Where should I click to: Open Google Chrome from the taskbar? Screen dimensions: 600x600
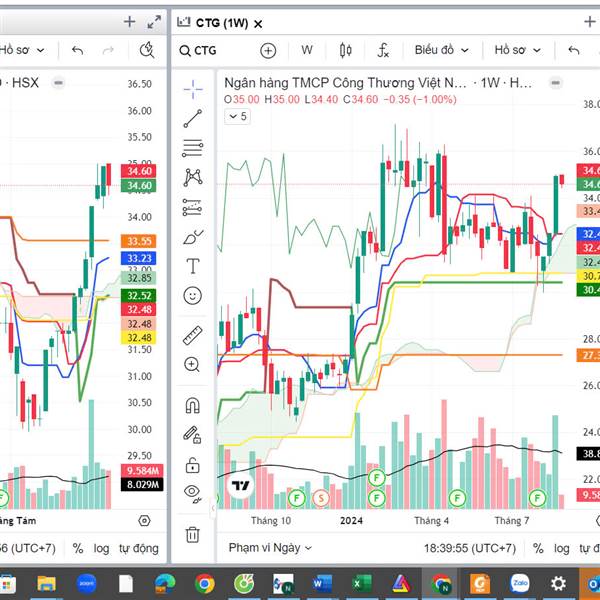click(x=204, y=584)
